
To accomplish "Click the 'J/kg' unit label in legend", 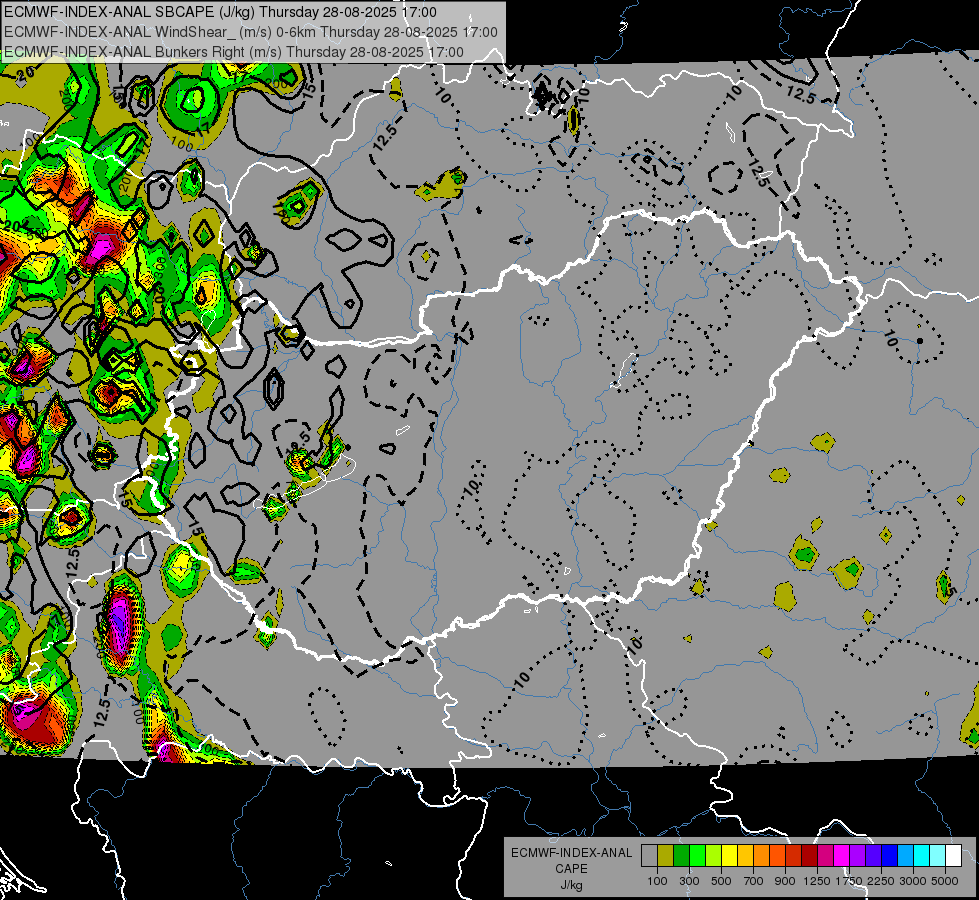I will coord(572,885).
